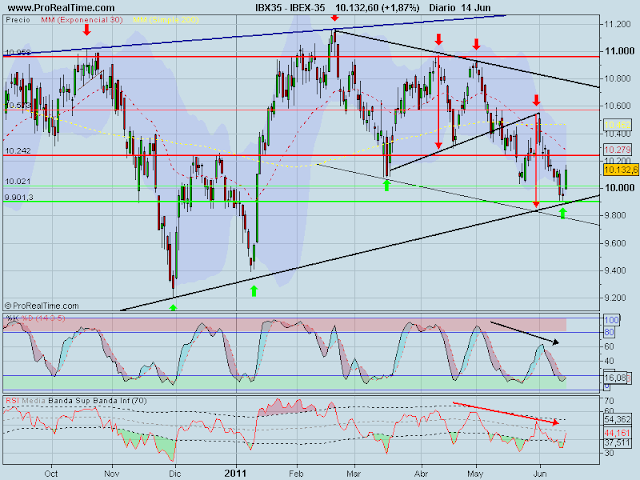This screenshot has width=640, height=480.
Task: Click the 16,08 stochastic value box
Action: coord(616,378)
